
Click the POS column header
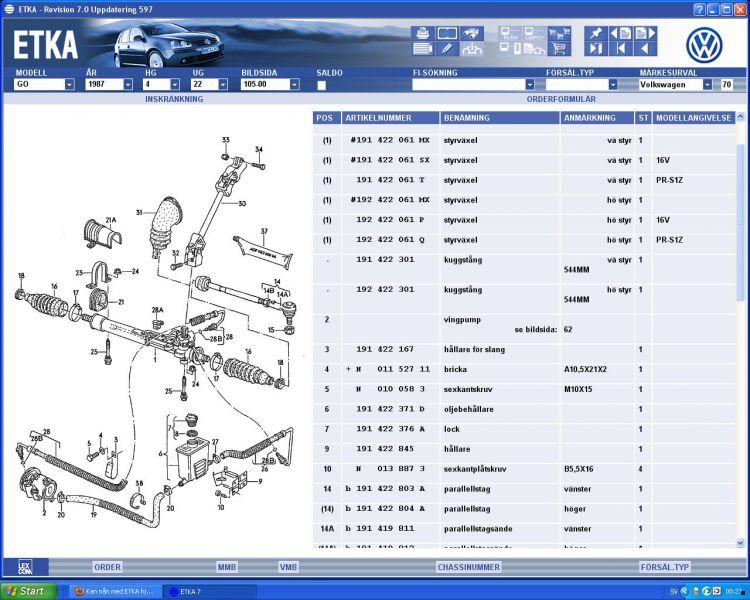click(327, 118)
